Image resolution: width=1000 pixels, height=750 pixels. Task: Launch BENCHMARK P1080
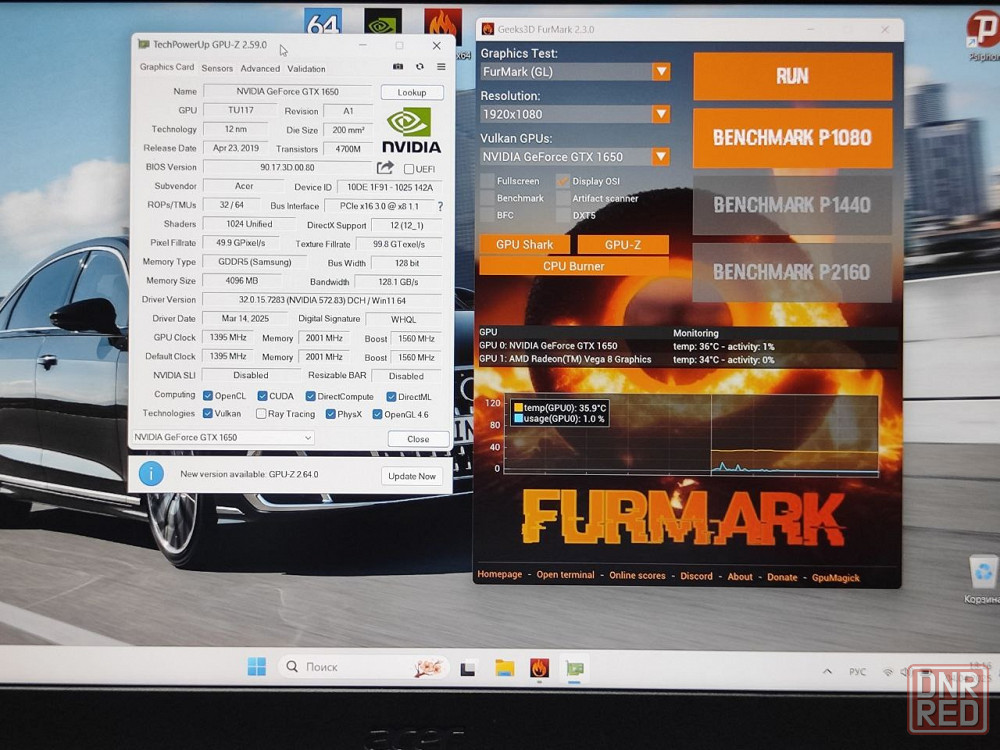point(793,138)
